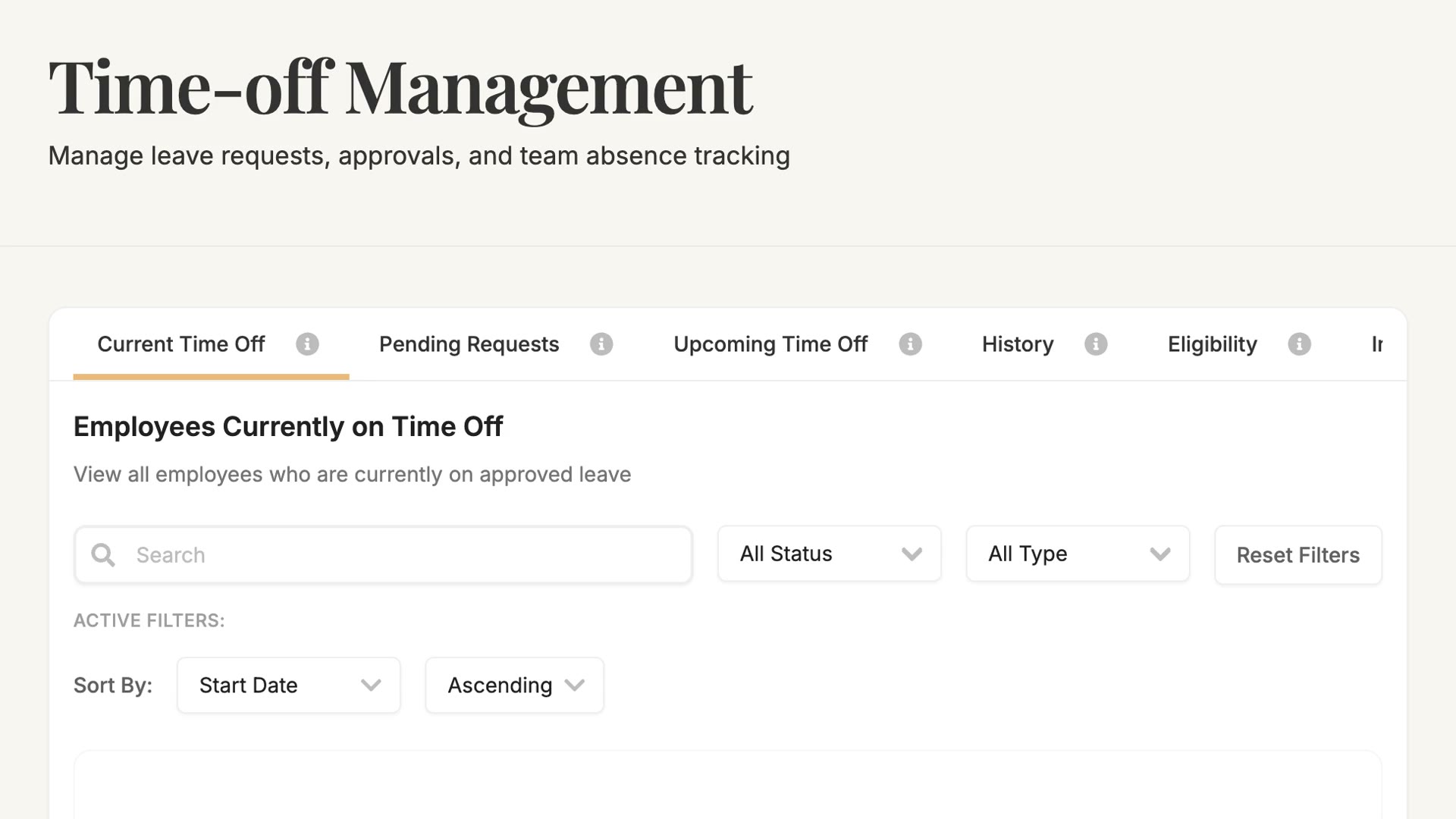Click chevron arrow in All Type dropdown
Viewport: 1456px width, 819px height.
pyautogui.click(x=1160, y=554)
